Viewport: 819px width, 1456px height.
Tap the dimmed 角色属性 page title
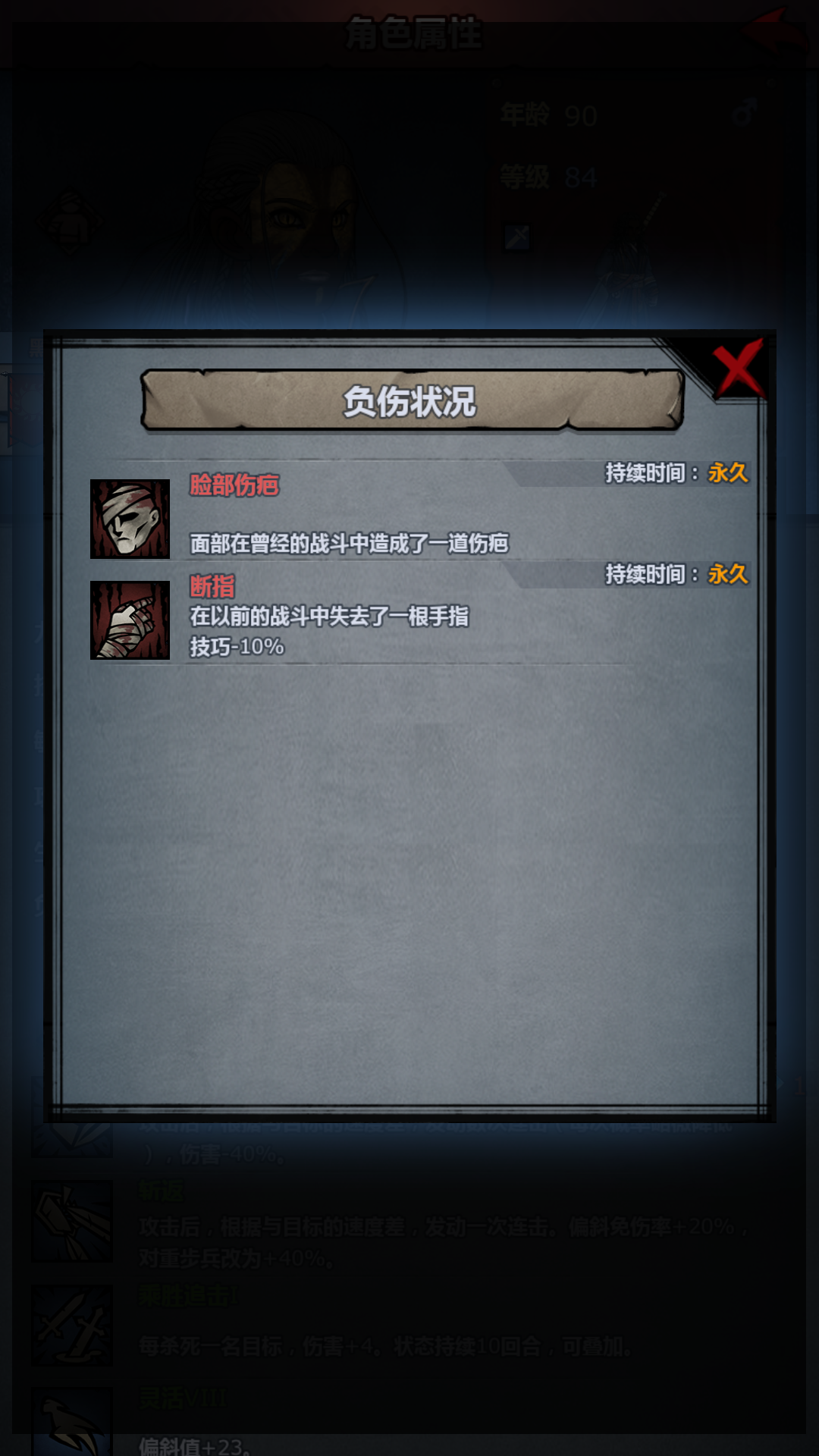[413, 33]
